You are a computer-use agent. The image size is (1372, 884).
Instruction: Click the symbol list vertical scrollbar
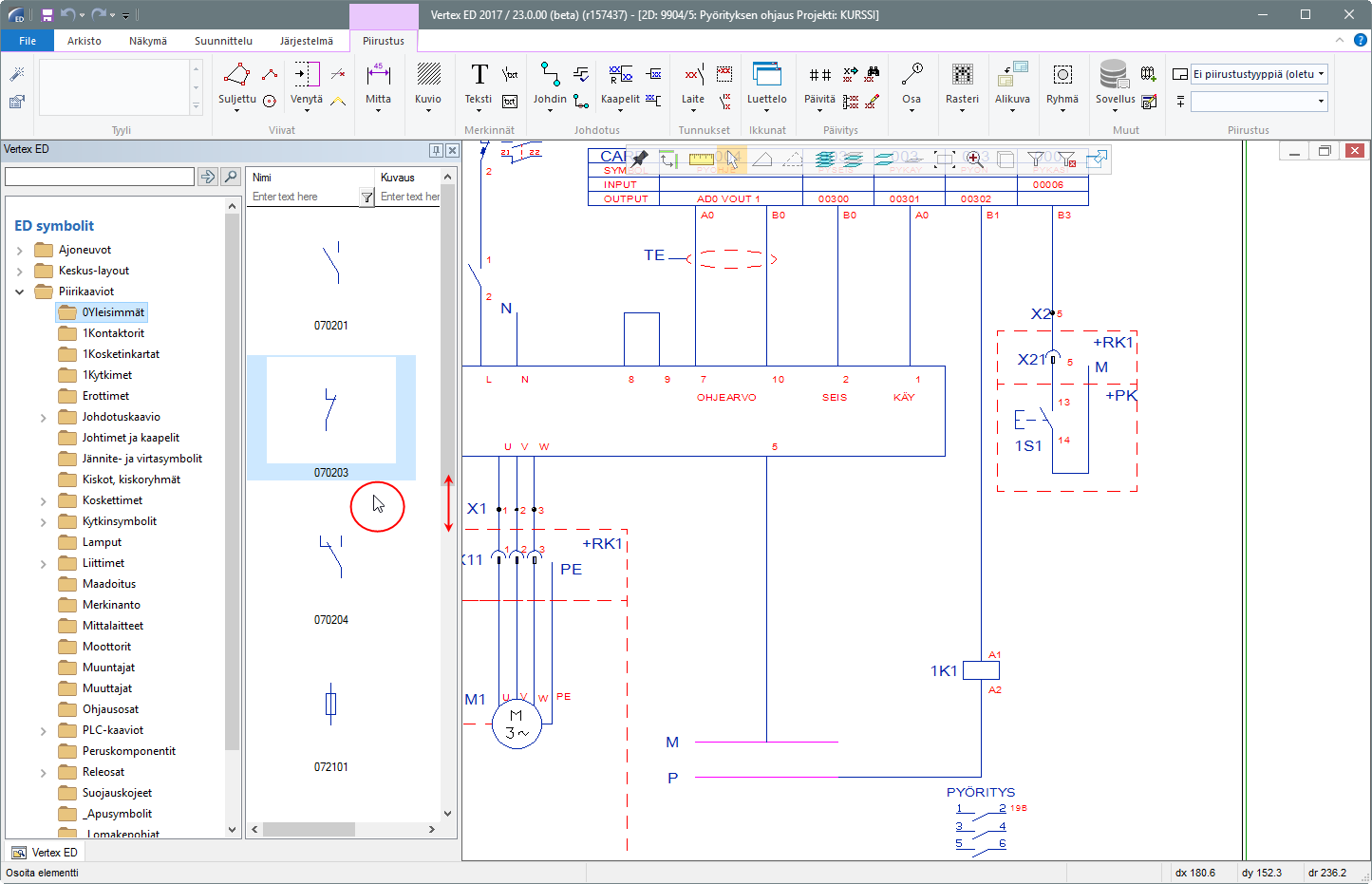coord(447,332)
